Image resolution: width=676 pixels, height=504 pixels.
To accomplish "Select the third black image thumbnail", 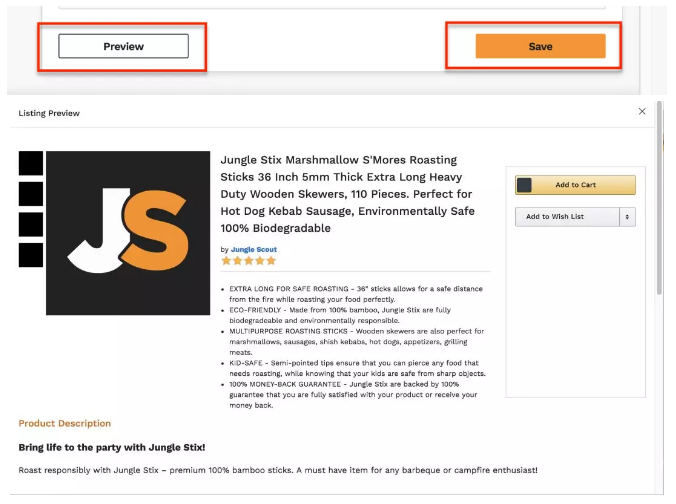I will (31, 224).
